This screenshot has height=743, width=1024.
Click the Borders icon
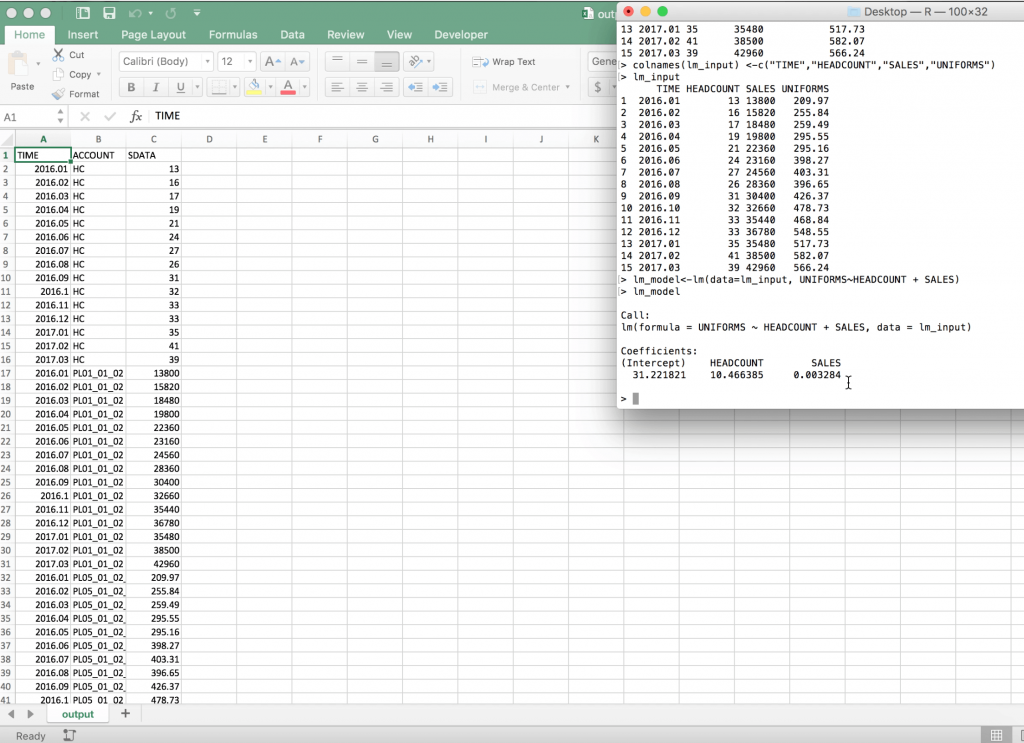tap(219, 87)
